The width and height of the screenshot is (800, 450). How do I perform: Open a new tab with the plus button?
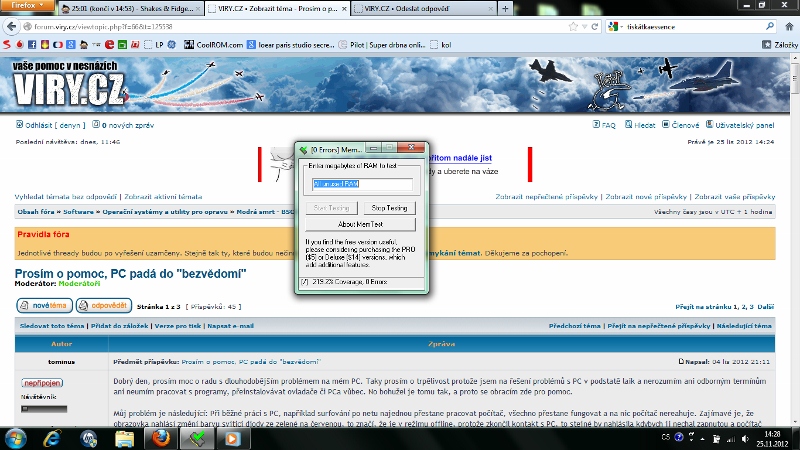[505, 9]
